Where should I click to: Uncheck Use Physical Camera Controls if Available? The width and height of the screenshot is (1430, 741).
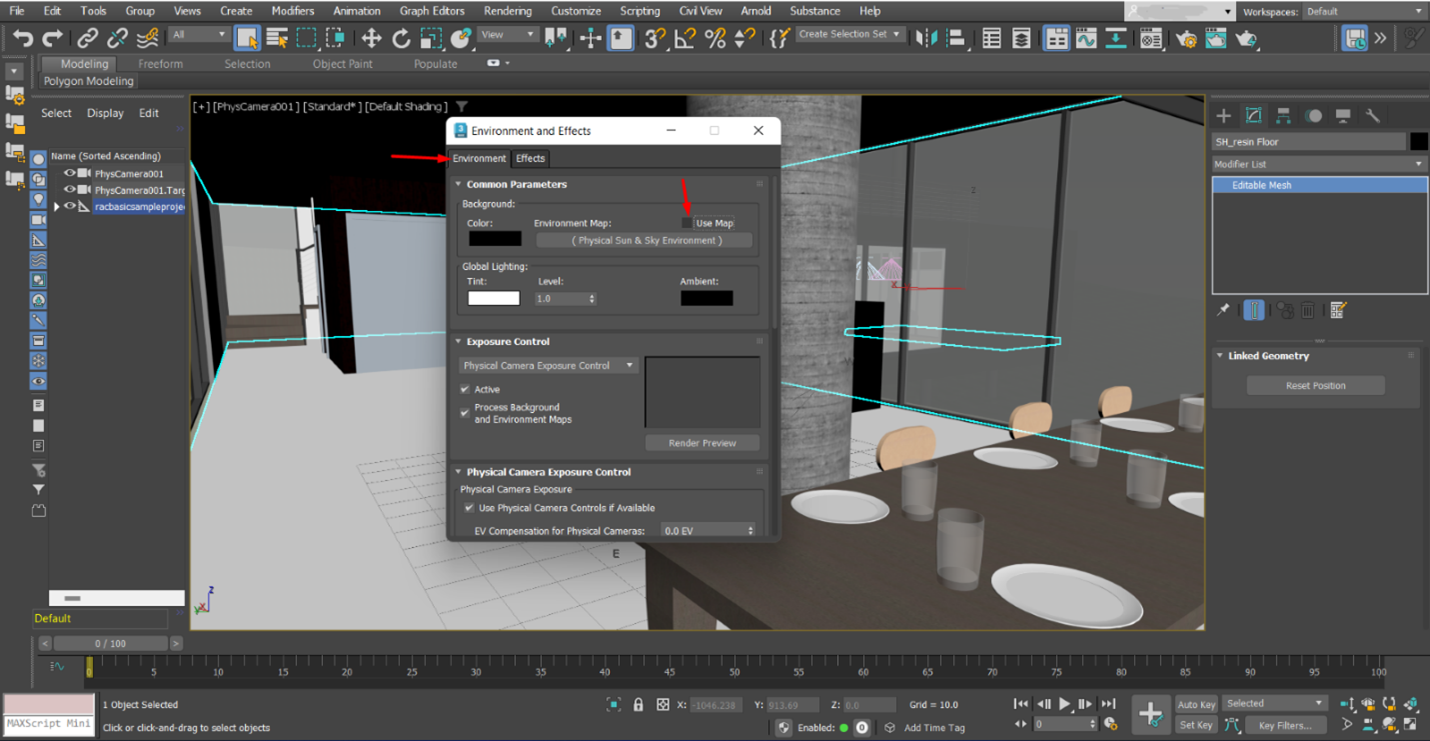tap(469, 506)
